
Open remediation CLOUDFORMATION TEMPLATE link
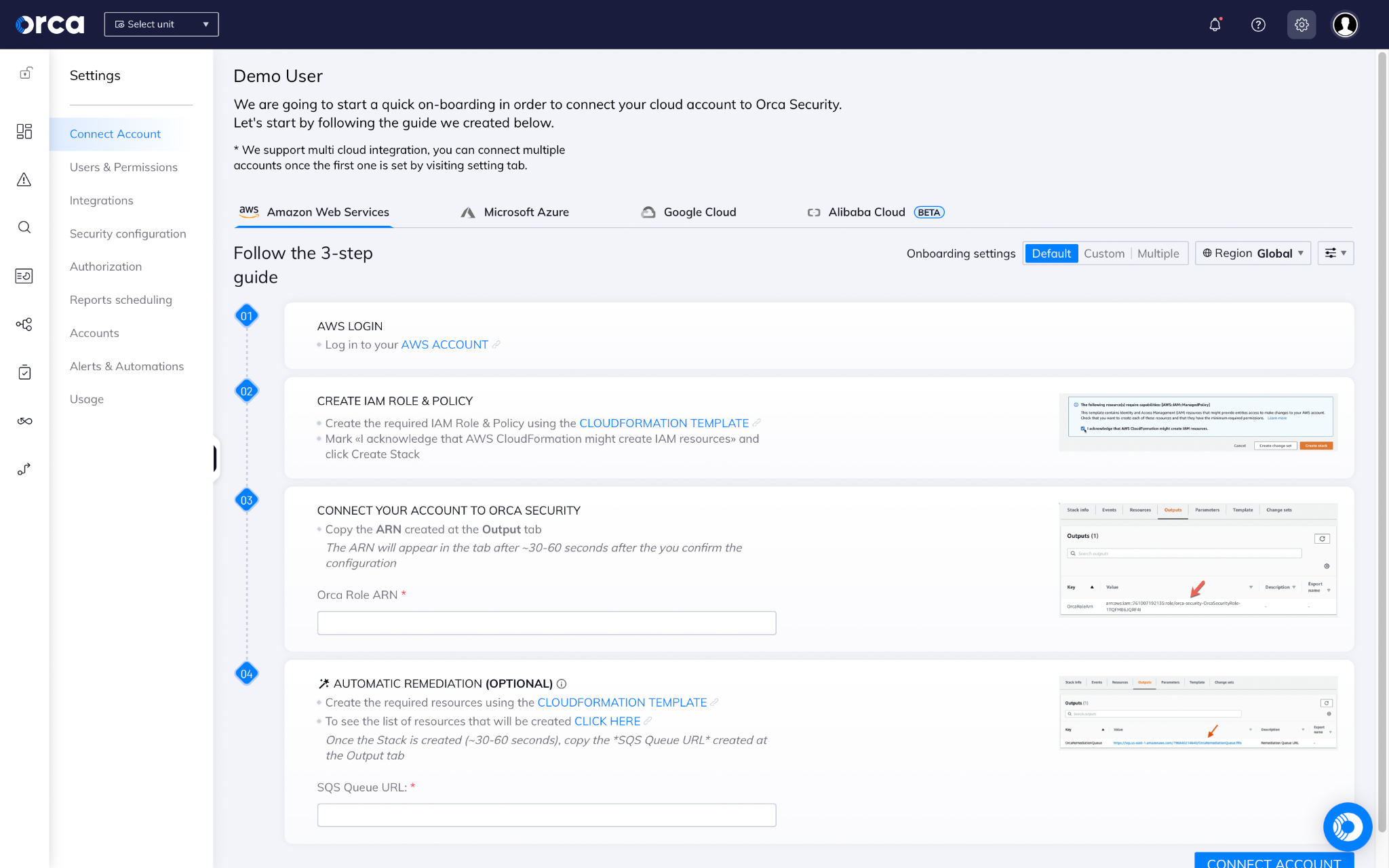point(622,703)
